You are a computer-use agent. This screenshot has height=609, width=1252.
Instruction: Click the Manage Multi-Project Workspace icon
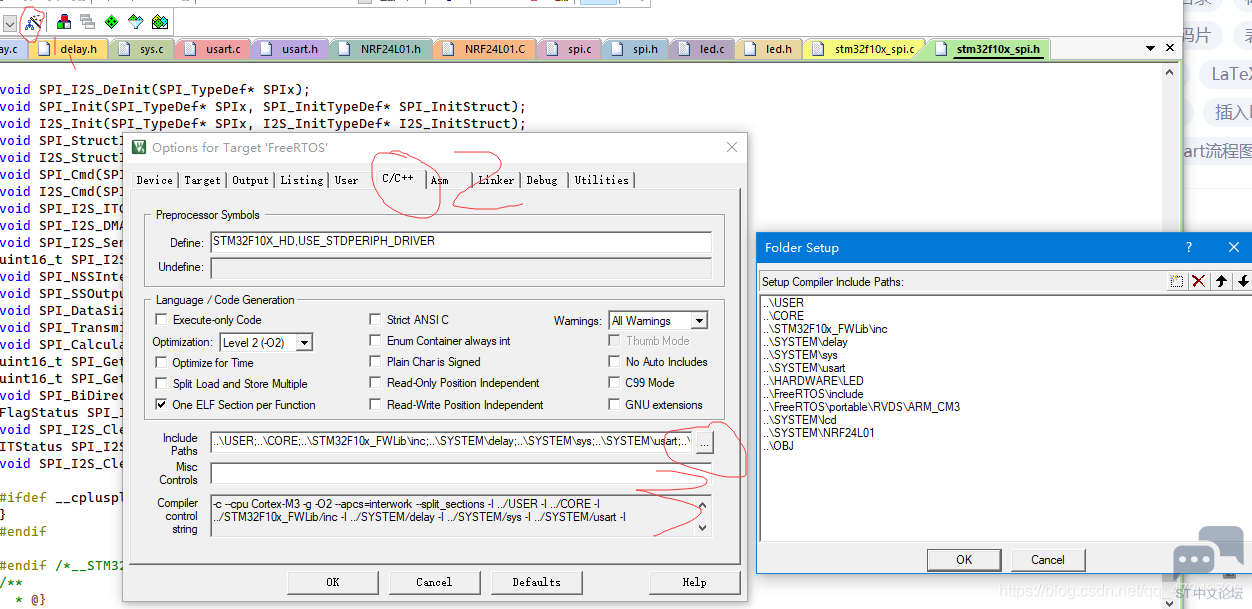[87, 21]
